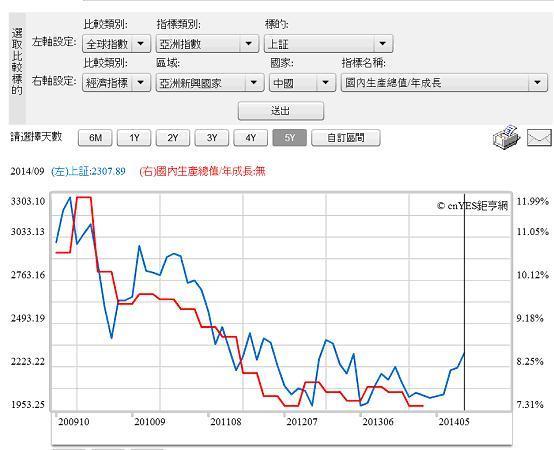Click the 10.12% right axis label

[533, 275]
